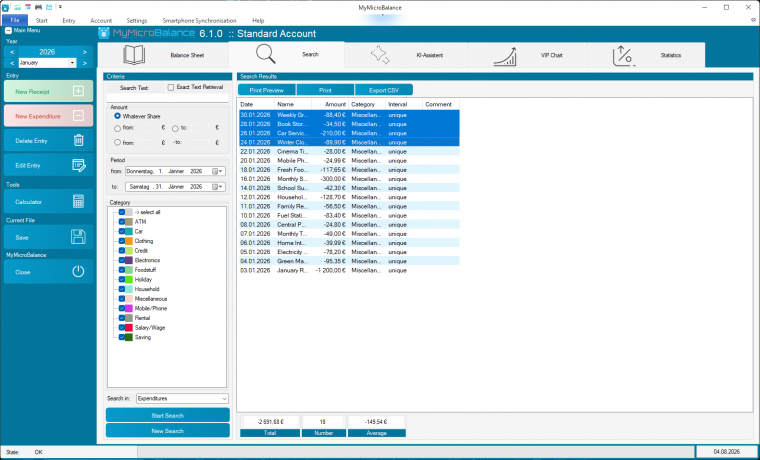This screenshot has width=760, height=460.
Task: Click the Start Search button
Action: [168, 415]
